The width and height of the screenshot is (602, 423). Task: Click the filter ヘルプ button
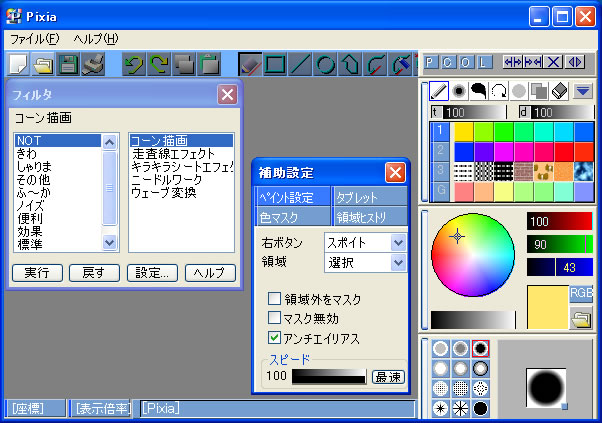point(210,273)
